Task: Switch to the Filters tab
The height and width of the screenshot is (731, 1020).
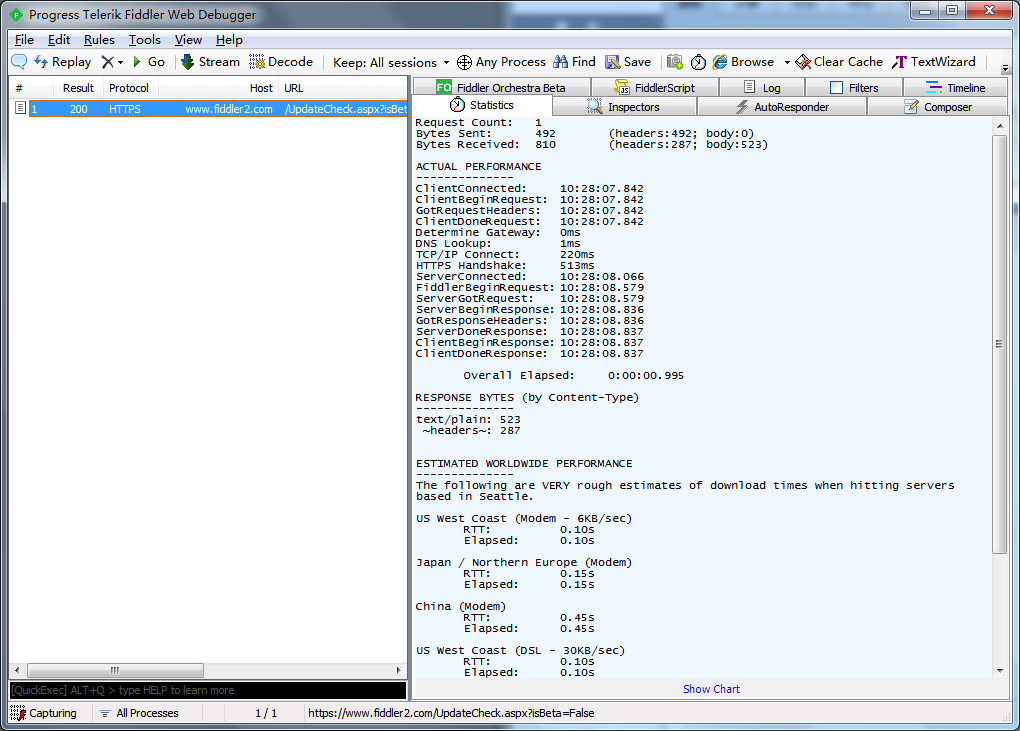Action: pos(854,87)
